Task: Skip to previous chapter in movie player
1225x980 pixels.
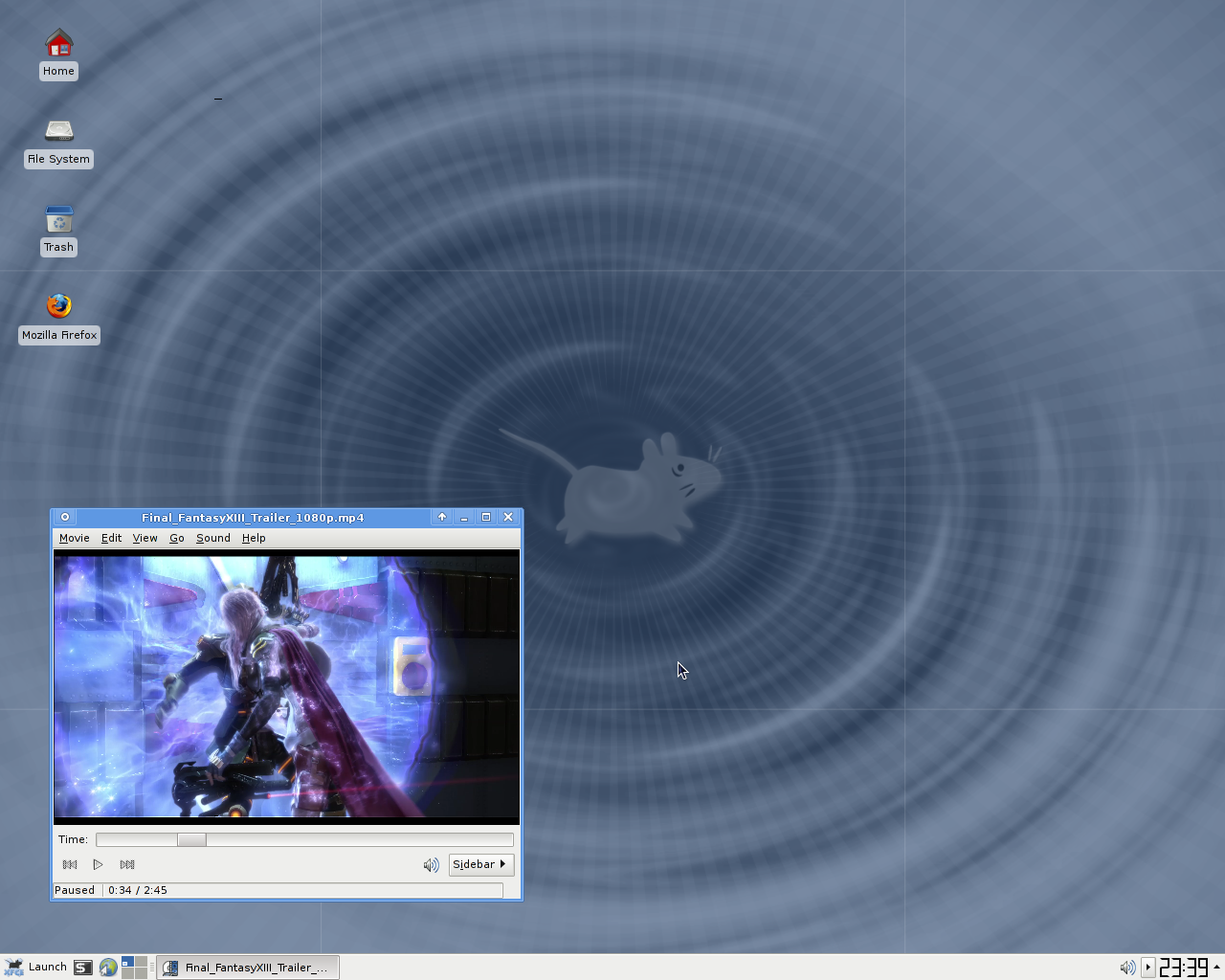Action: (x=70, y=864)
